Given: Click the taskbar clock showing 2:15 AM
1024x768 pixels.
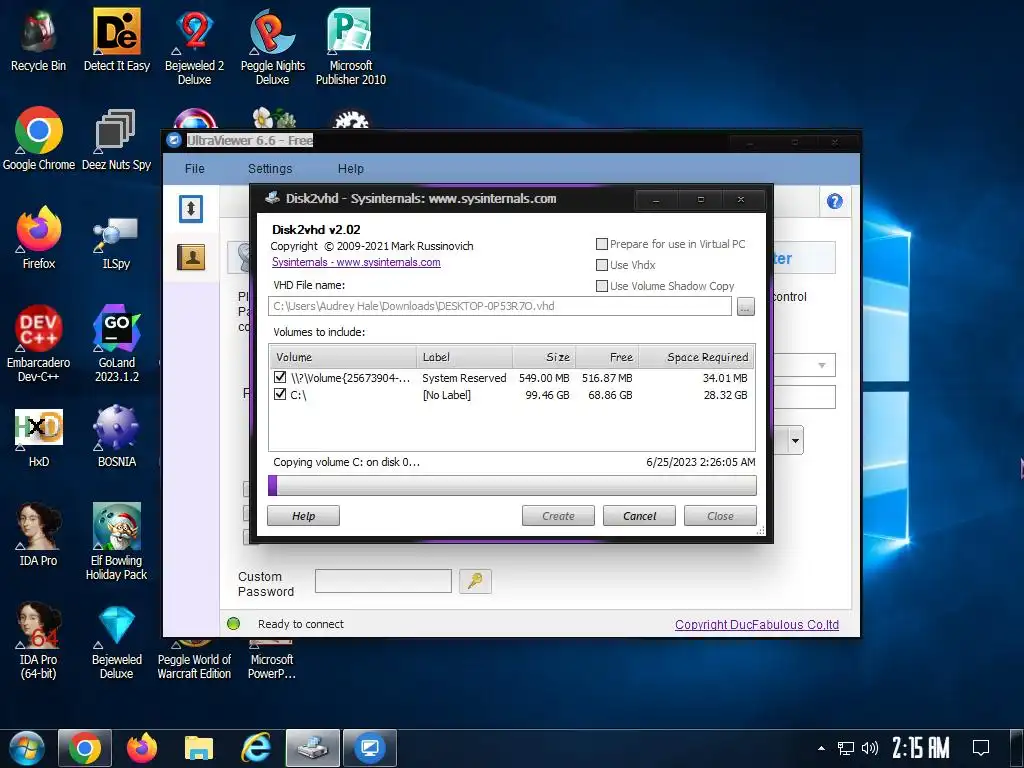Looking at the screenshot, I should [x=921, y=748].
